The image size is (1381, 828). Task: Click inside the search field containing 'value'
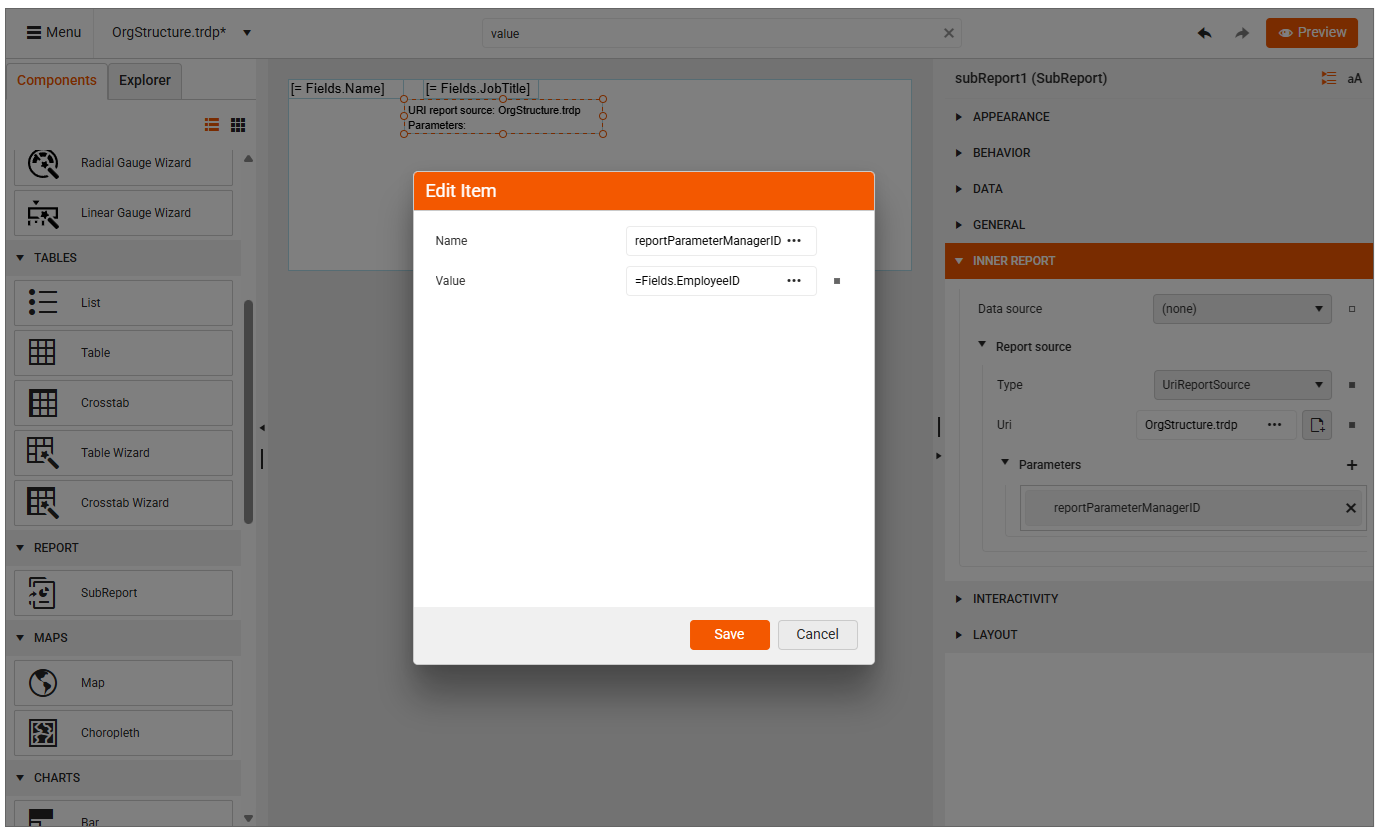pos(700,33)
